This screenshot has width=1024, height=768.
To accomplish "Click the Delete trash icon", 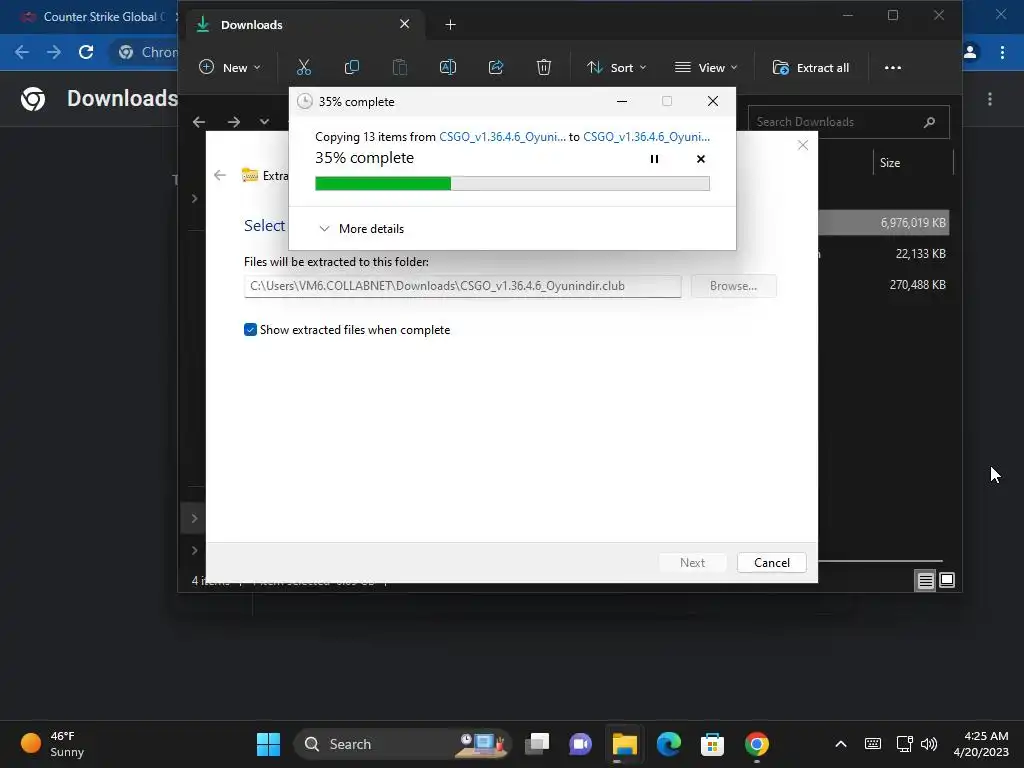I will pyautogui.click(x=543, y=67).
